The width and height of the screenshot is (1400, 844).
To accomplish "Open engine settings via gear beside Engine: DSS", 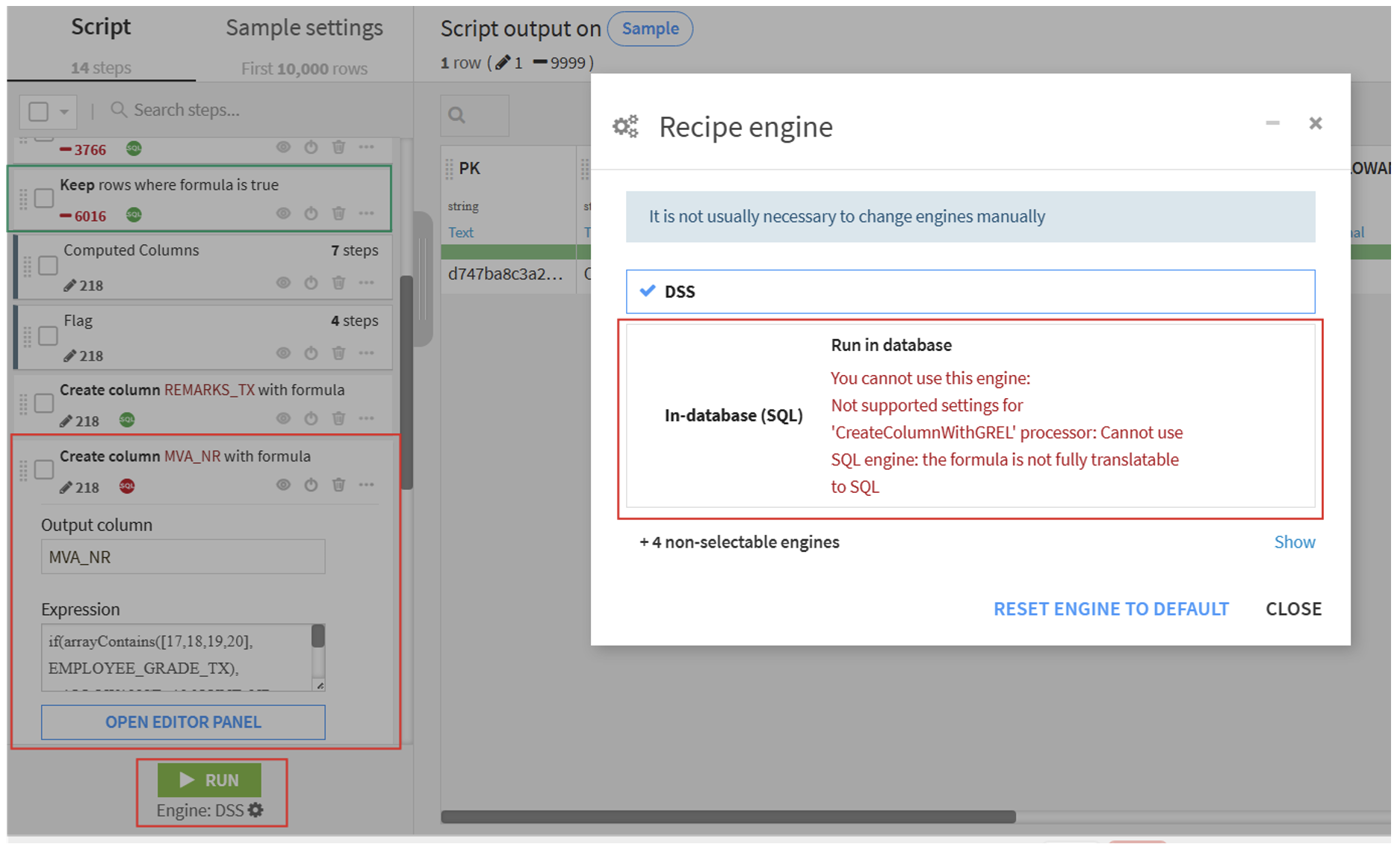I will pos(255,810).
